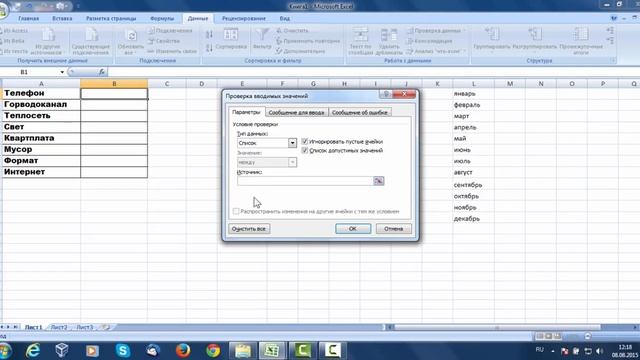This screenshot has height=360, width=640.
Task: Toggle Распространить изменения на другие ячейки checkbox
Action: 236,211
